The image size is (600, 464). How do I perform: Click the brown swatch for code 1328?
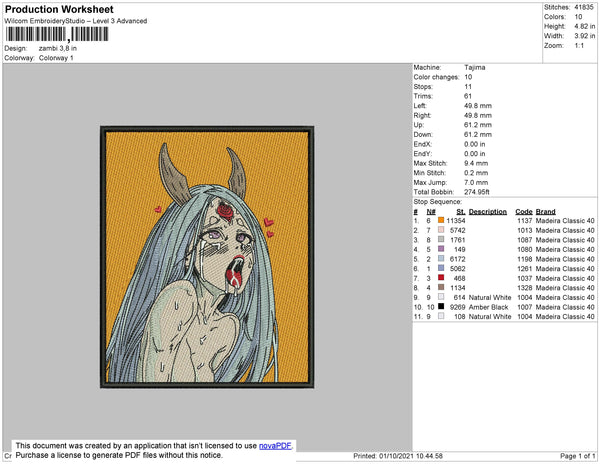(x=441, y=287)
